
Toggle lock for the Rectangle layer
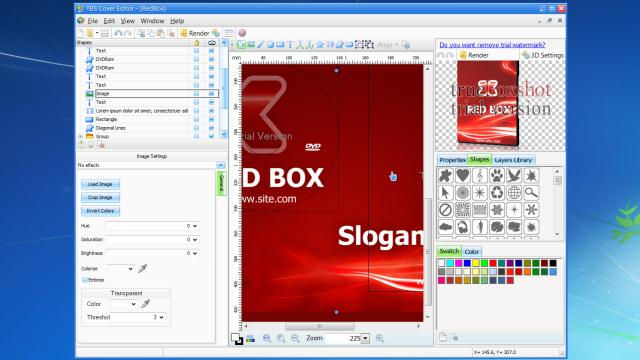(196, 120)
